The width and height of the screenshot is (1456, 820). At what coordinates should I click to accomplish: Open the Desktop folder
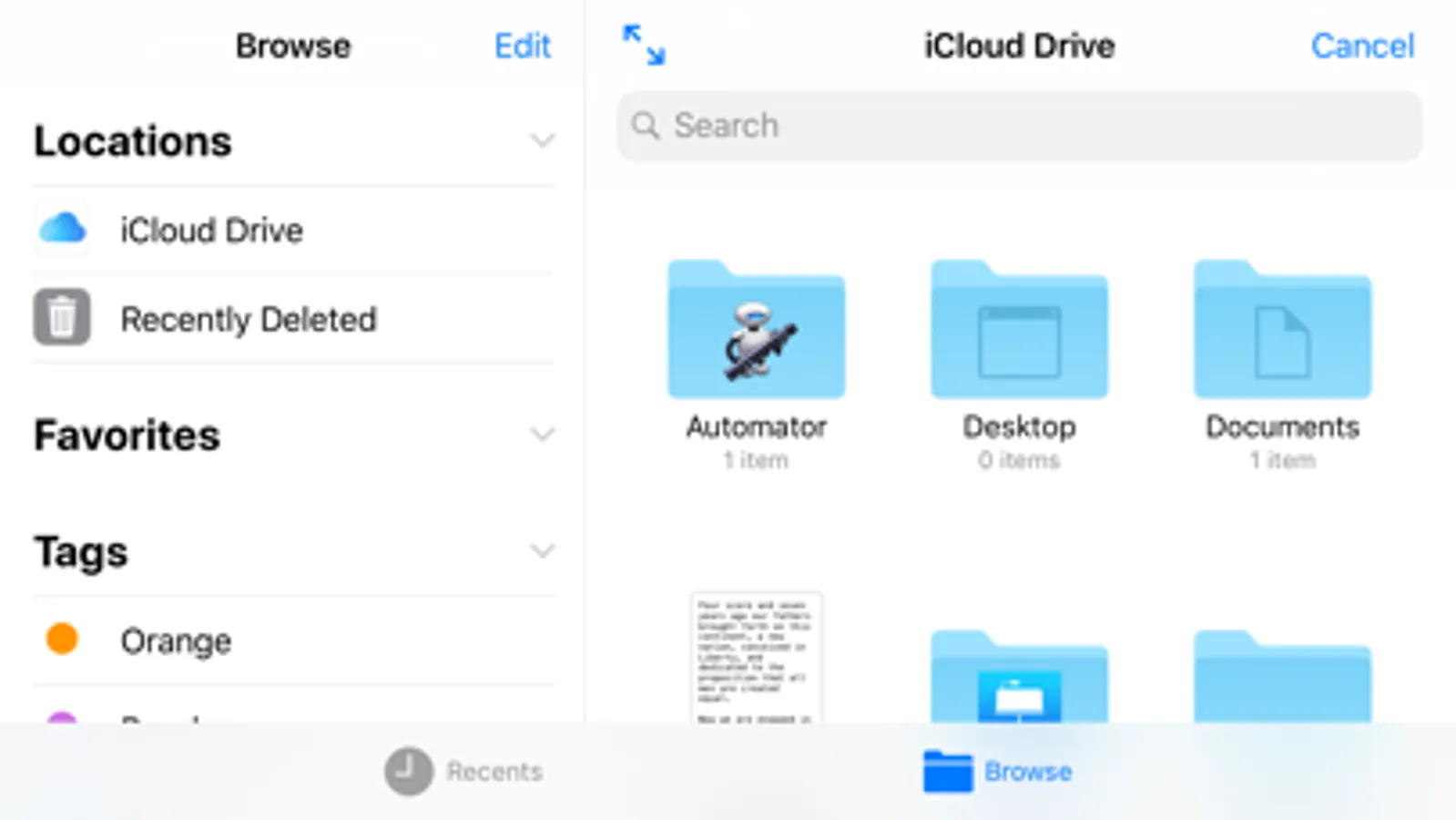click(x=1019, y=329)
